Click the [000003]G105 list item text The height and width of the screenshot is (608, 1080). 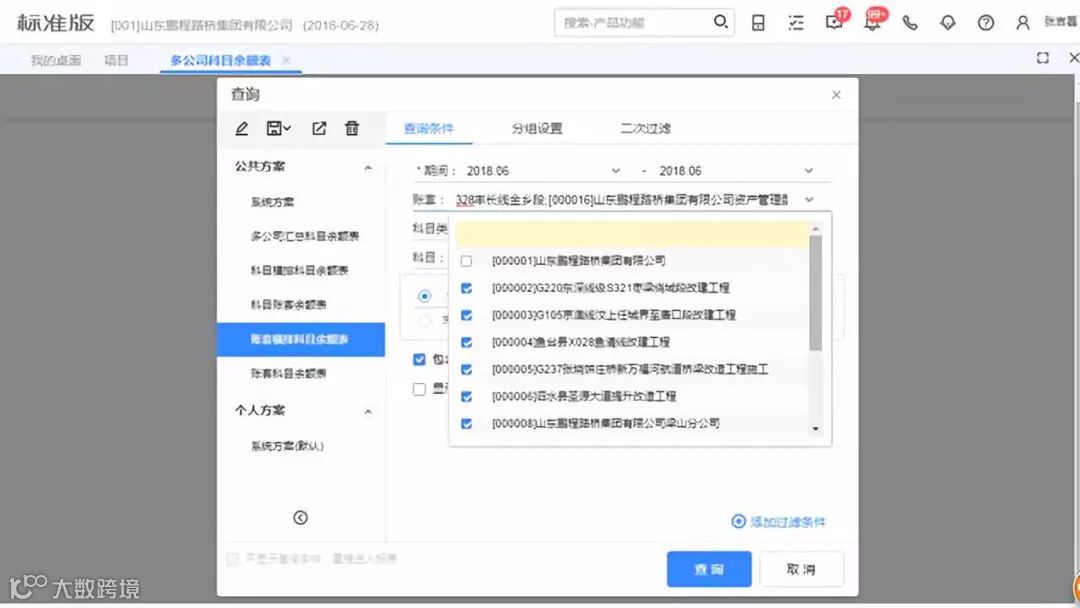614,315
